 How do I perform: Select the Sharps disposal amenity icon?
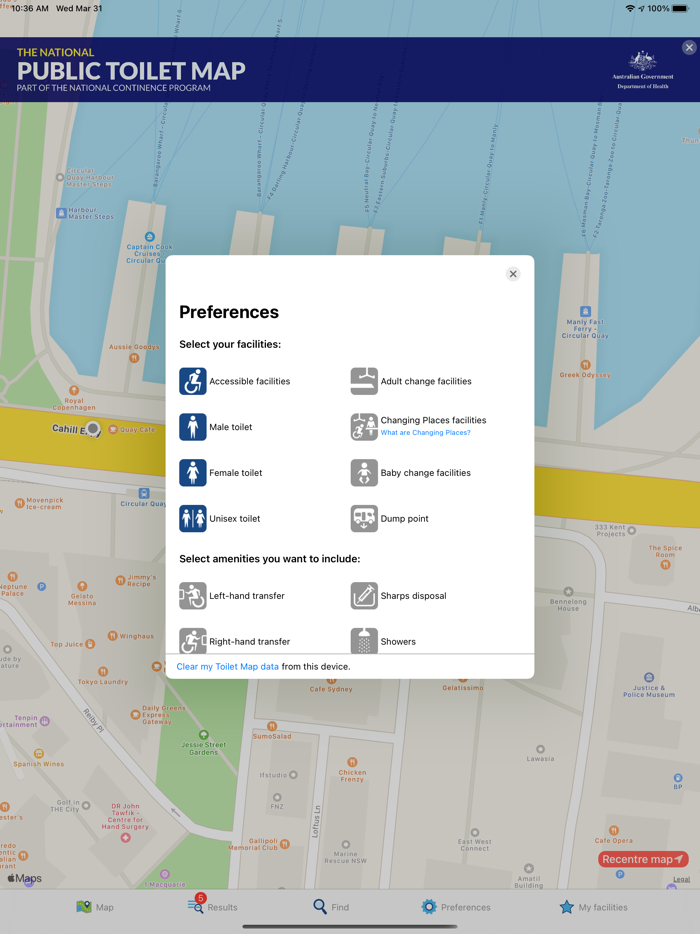point(364,596)
